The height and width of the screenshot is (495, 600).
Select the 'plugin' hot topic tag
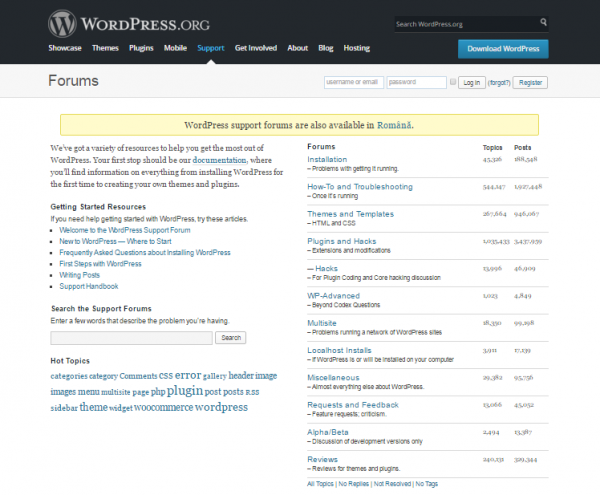pyautogui.click(x=185, y=391)
